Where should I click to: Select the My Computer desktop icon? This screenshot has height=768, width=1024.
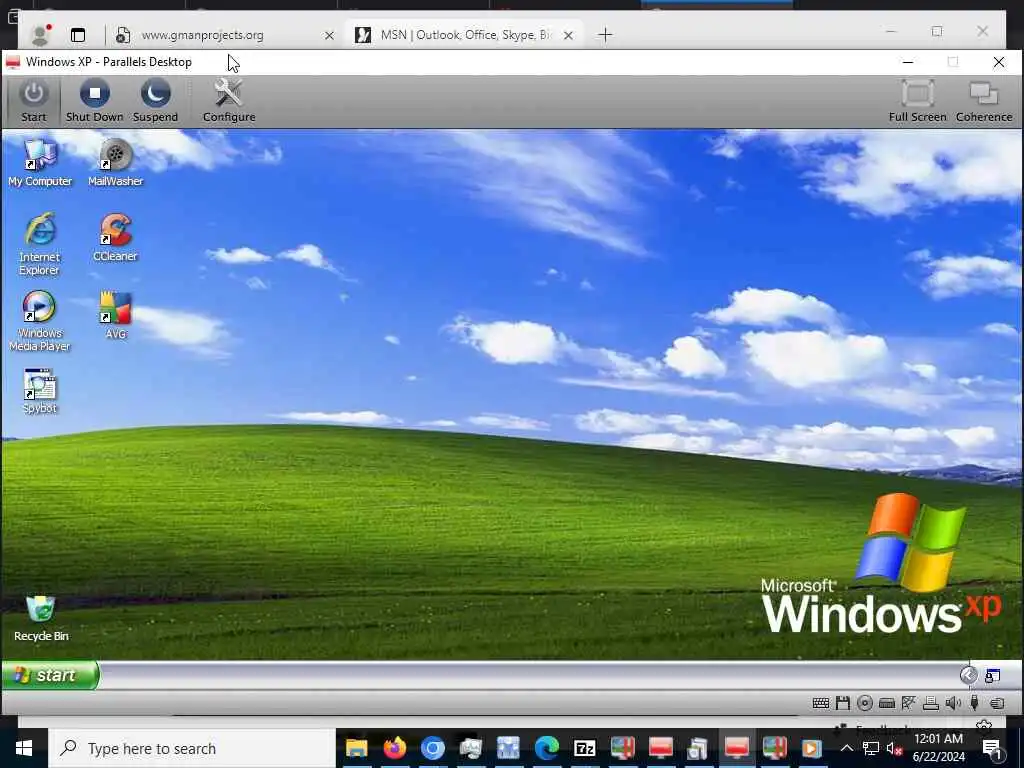40,163
